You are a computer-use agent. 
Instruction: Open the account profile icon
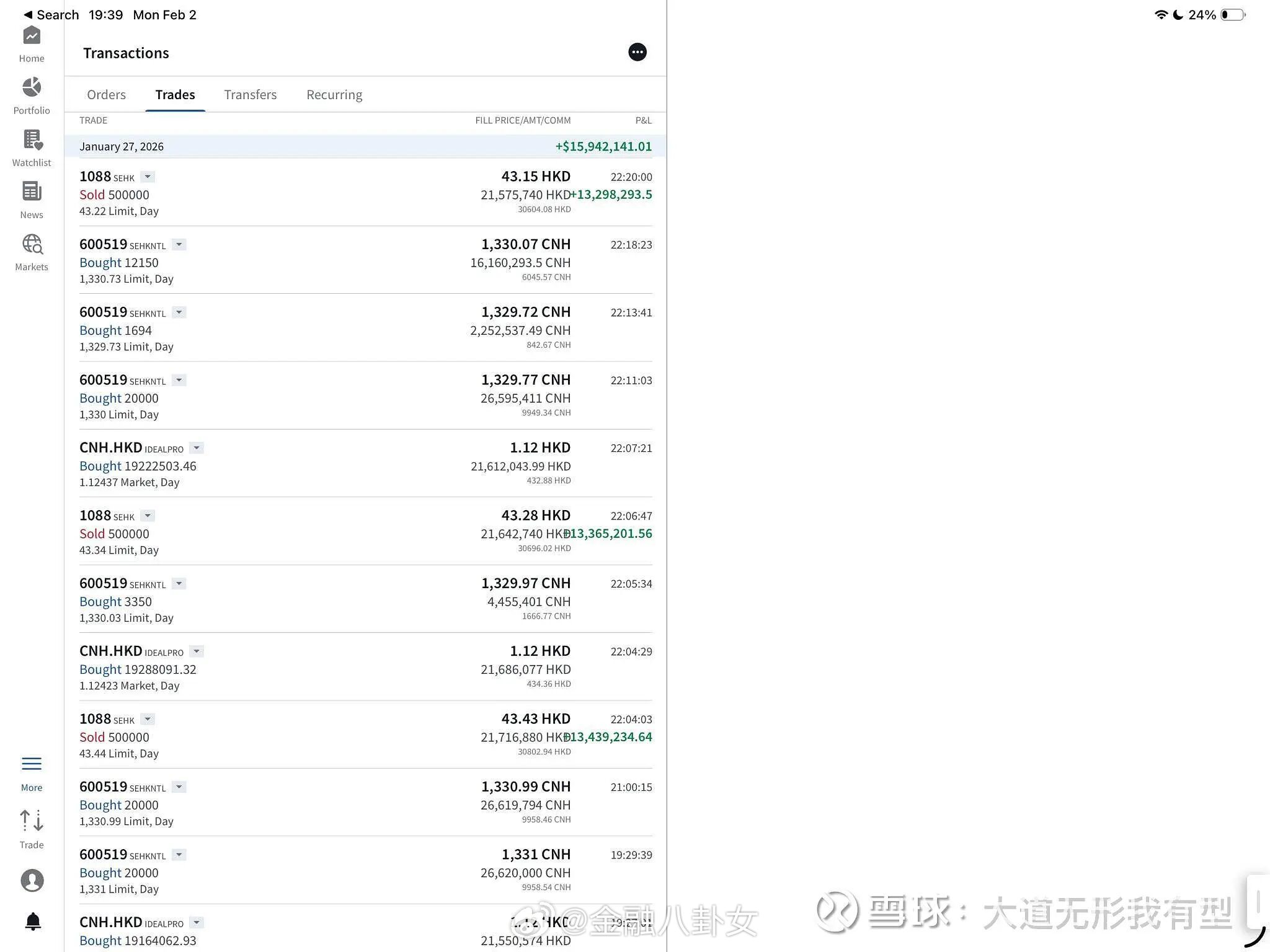32,880
